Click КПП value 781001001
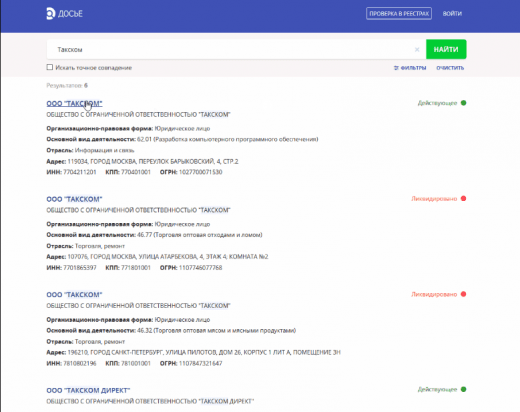The height and width of the screenshot is (412, 520). coord(136,363)
